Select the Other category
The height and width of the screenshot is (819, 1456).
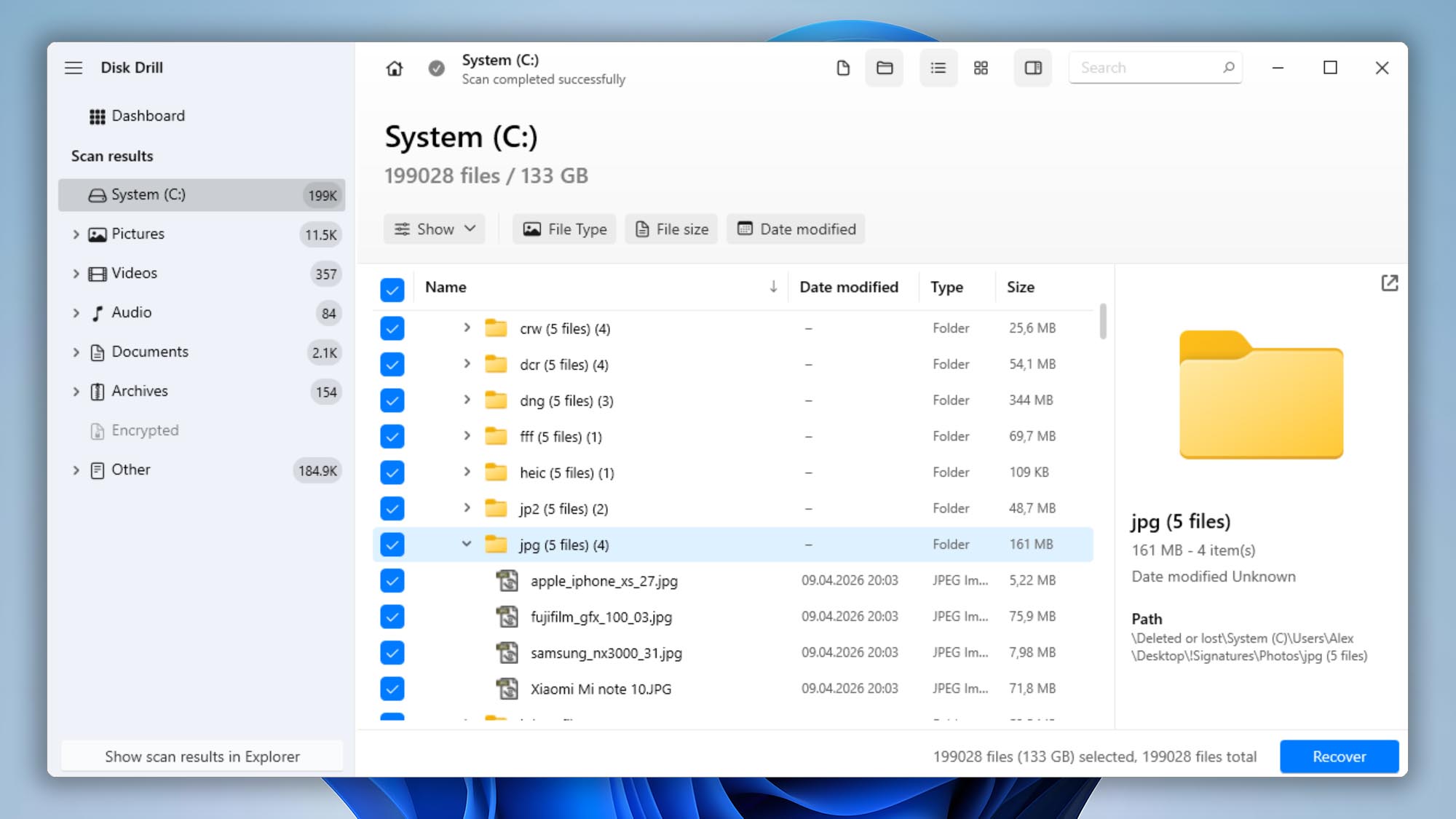point(202,470)
